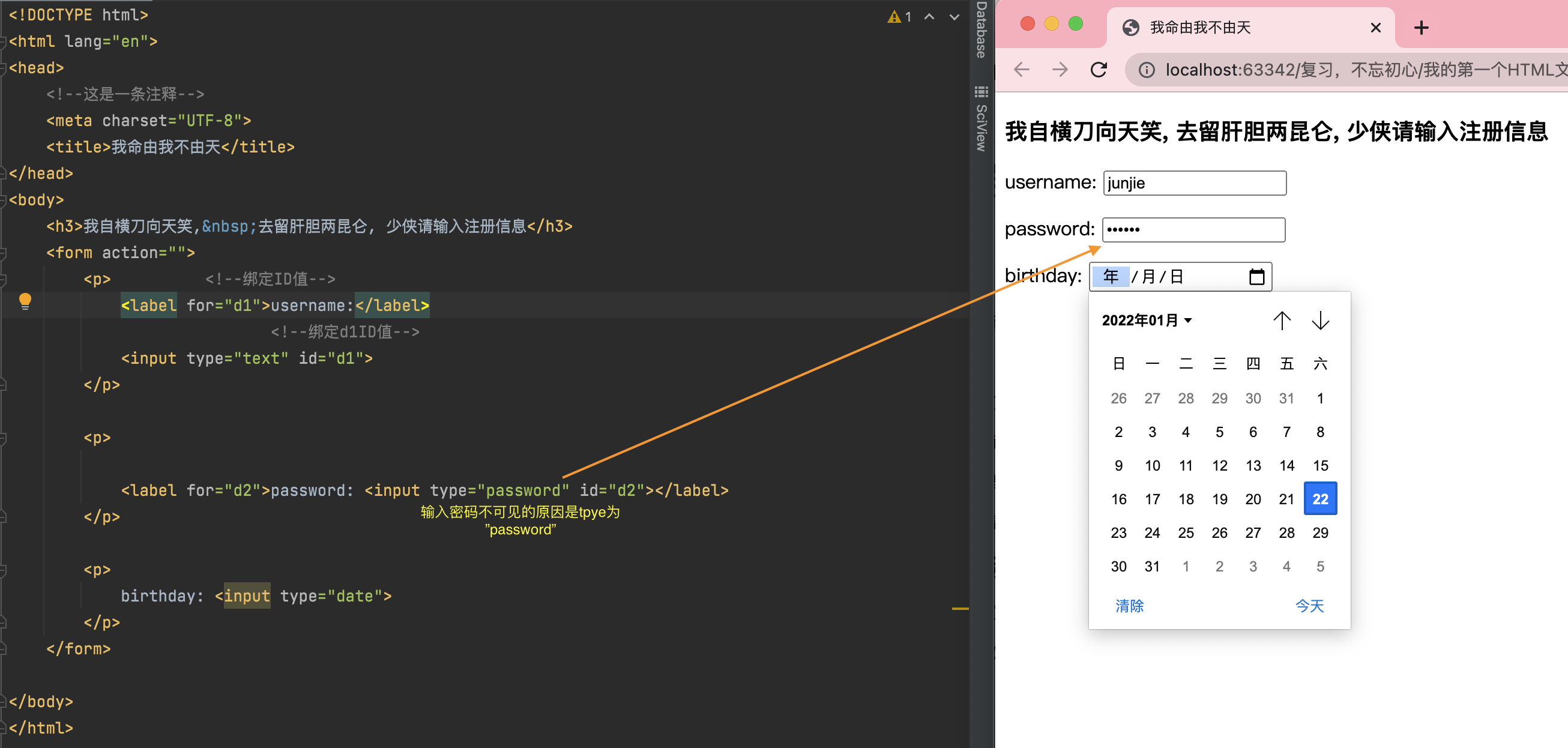Jump to next highlighted error arrow
Screen dimensions: 1568x748
click(954, 17)
